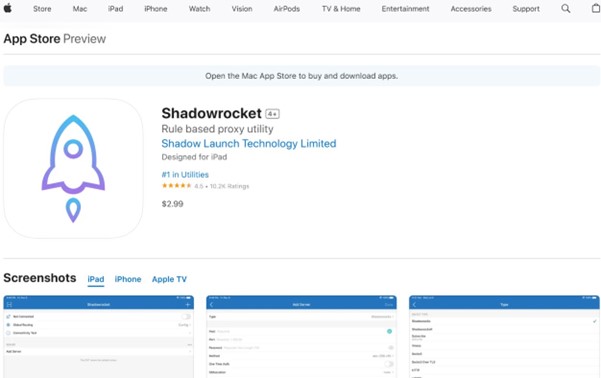Image resolution: width=601 pixels, height=378 pixels.
Task: Click the Shadowrocket rocket app icon
Action: click(x=73, y=168)
